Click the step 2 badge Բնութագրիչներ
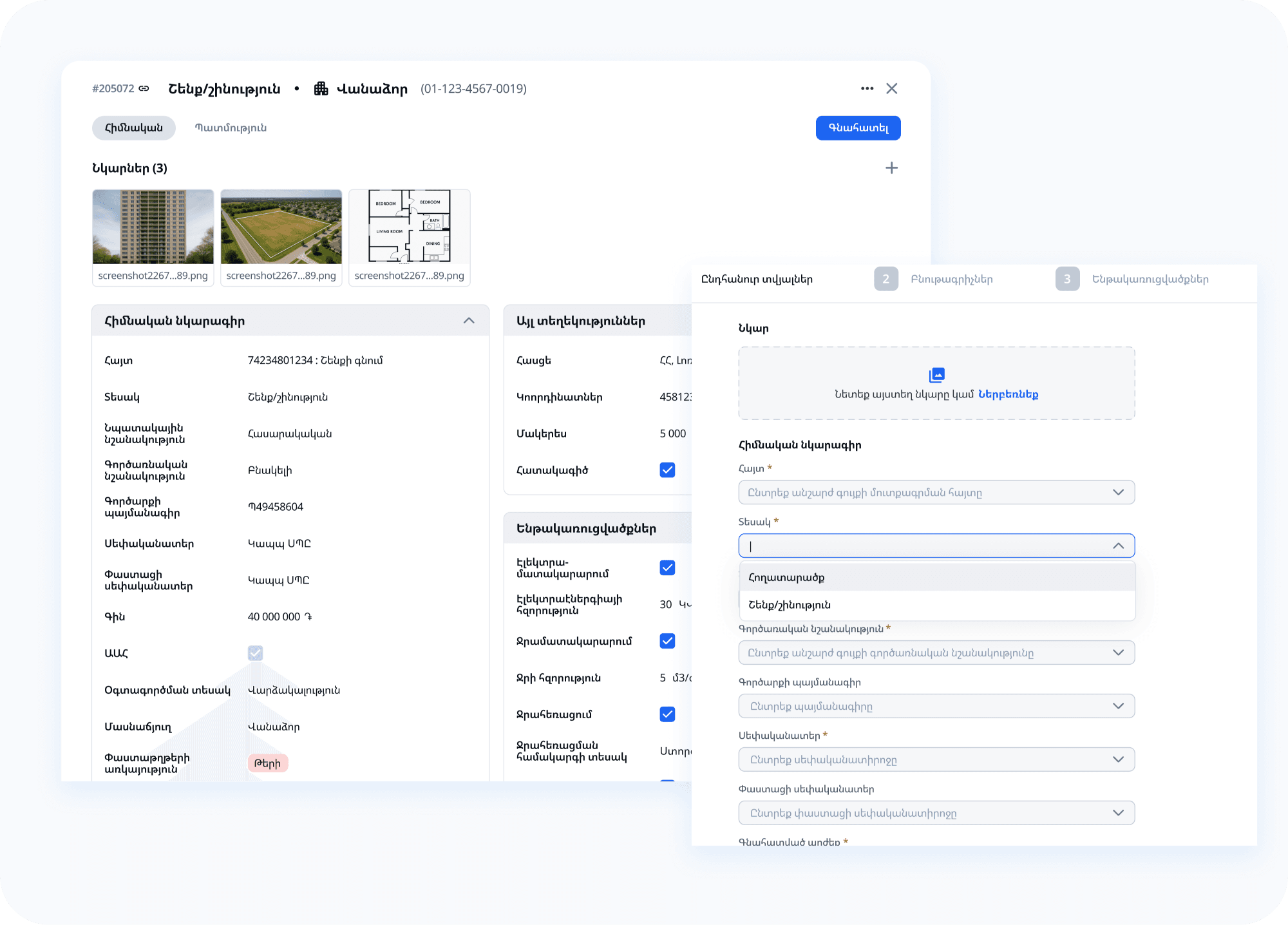This screenshot has width=1288, height=925. (885, 279)
